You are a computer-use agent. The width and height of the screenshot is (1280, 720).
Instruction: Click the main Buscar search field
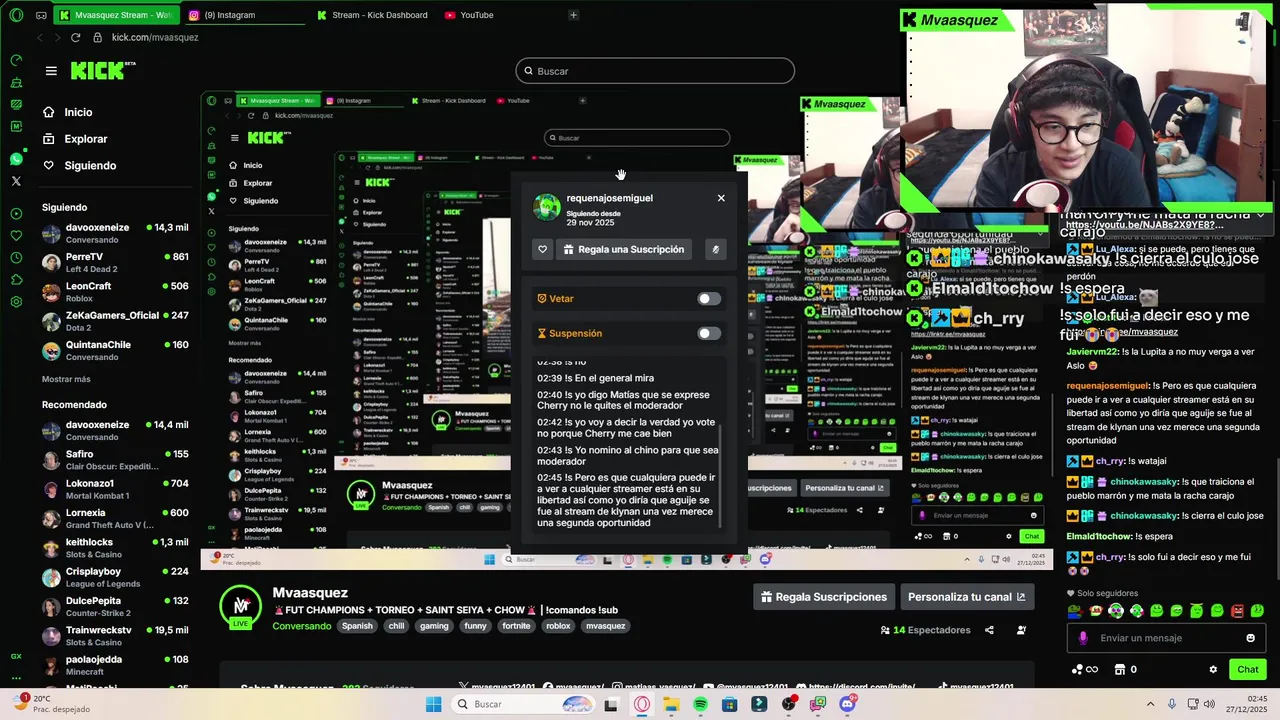655,71
